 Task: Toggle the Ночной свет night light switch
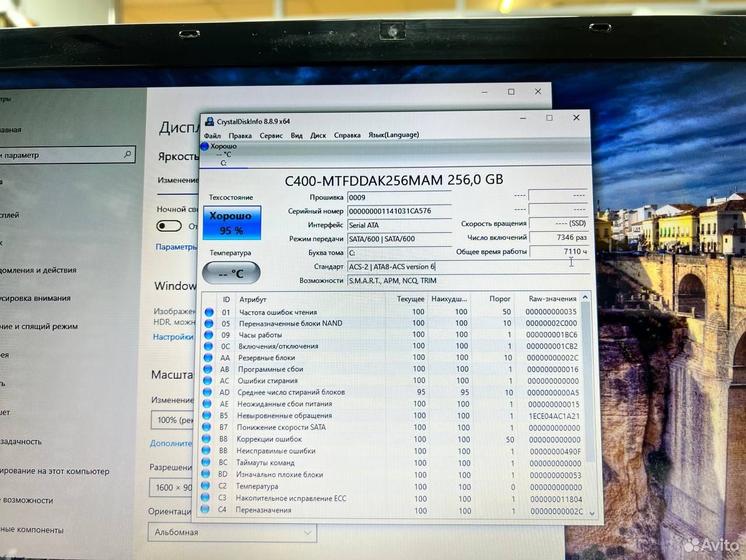[x=169, y=226]
